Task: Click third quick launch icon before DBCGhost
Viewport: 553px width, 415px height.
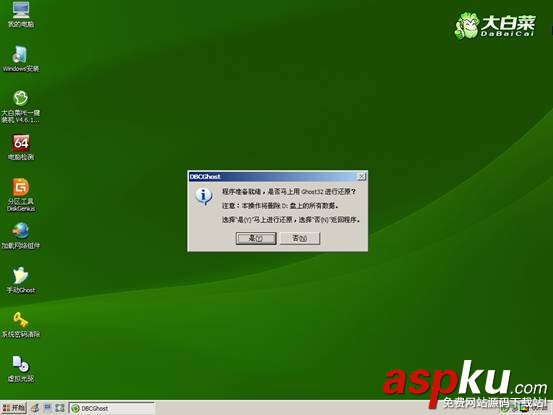Action: tap(60, 408)
